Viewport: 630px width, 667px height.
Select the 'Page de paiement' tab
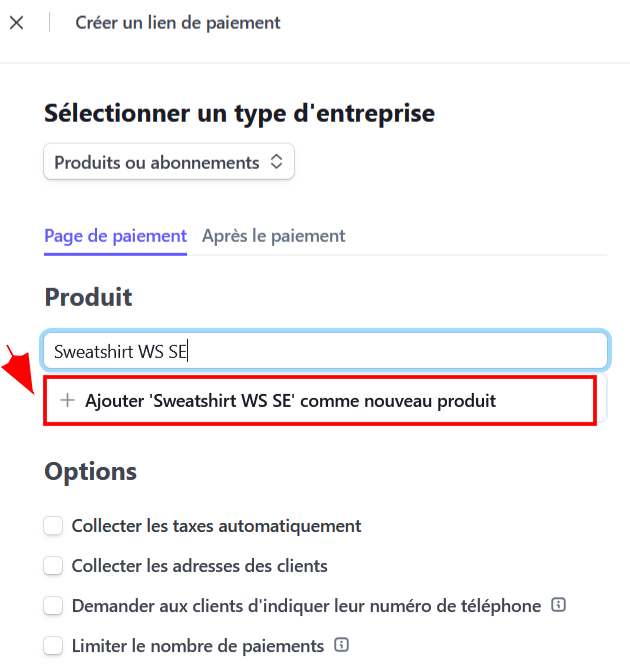115,236
